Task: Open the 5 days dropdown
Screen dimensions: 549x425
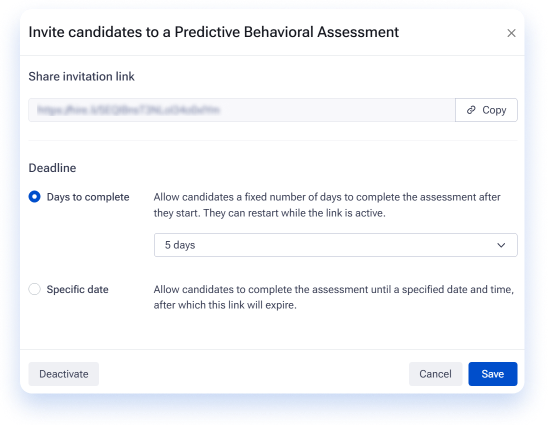Action: 335,245
